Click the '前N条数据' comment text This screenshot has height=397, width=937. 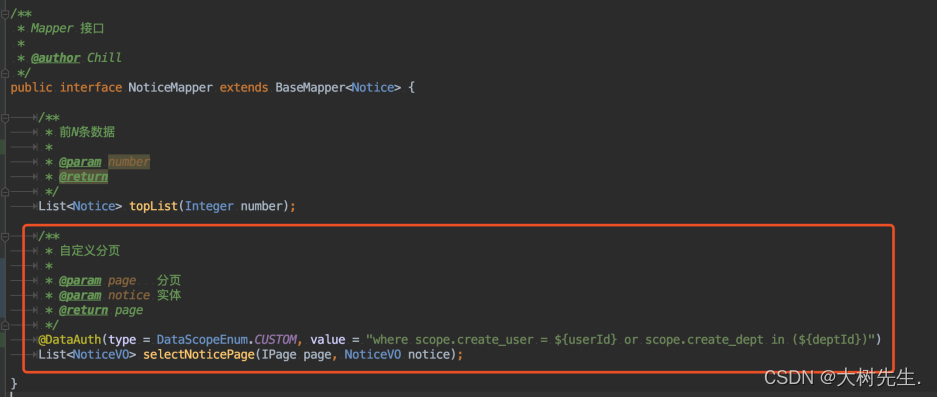(87, 132)
